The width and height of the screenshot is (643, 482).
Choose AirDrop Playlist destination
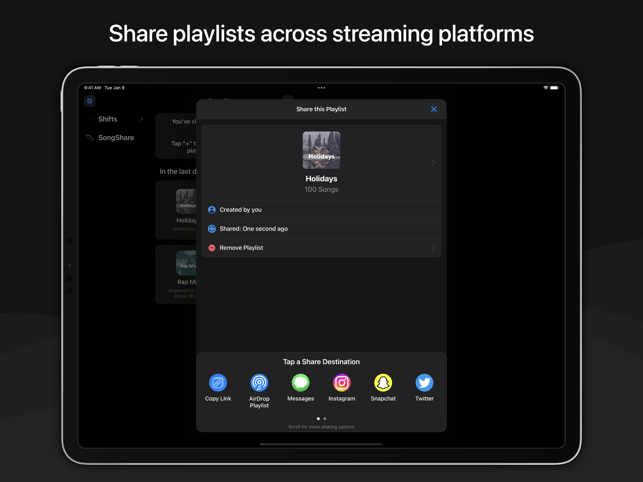[259, 383]
